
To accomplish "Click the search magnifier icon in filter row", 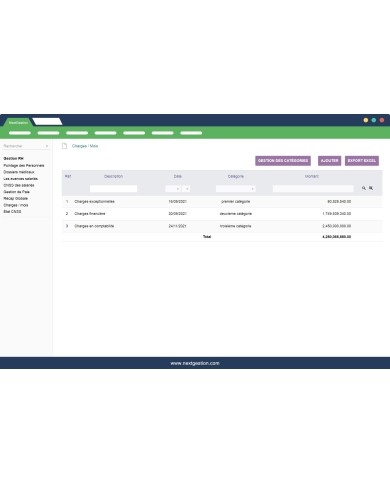I will tap(364, 188).
